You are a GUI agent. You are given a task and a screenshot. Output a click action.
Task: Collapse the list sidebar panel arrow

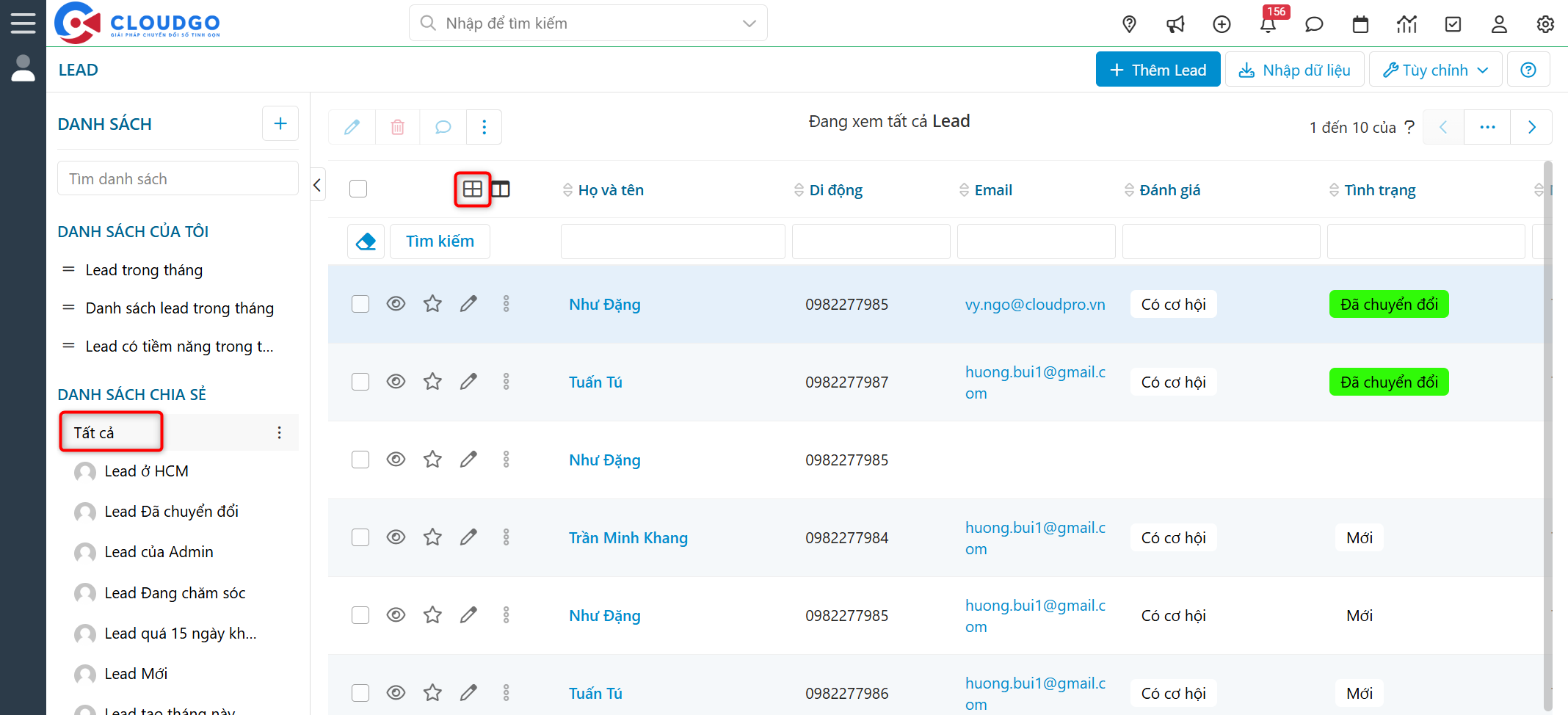tap(317, 185)
